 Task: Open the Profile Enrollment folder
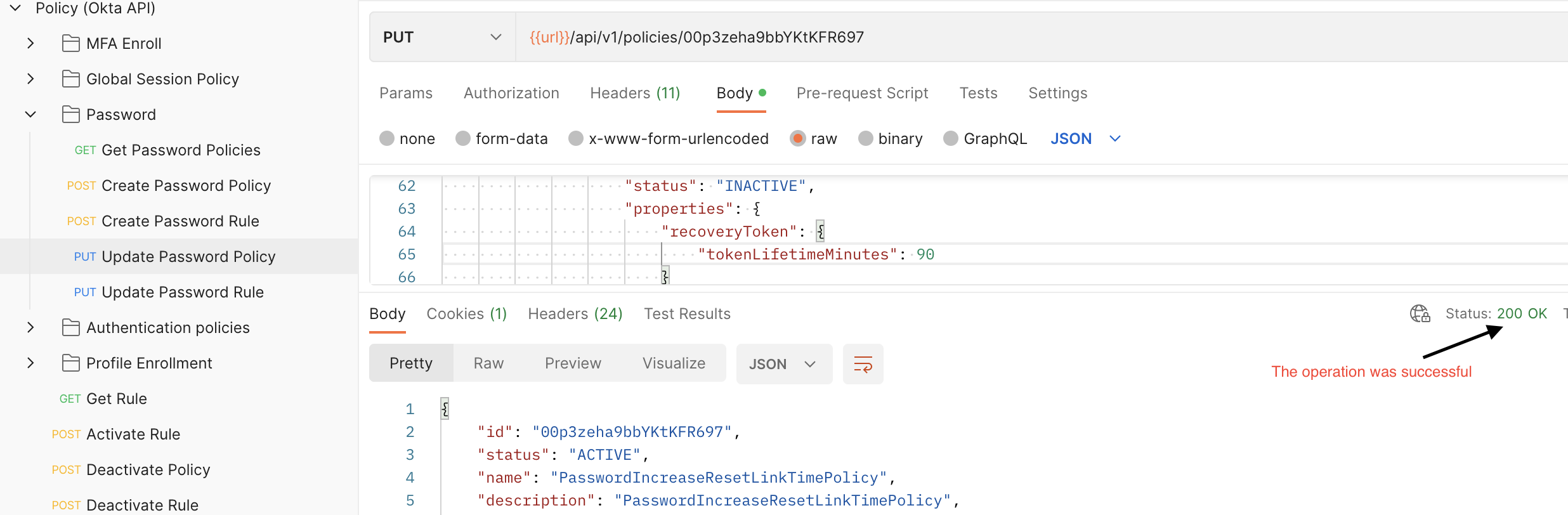click(149, 363)
